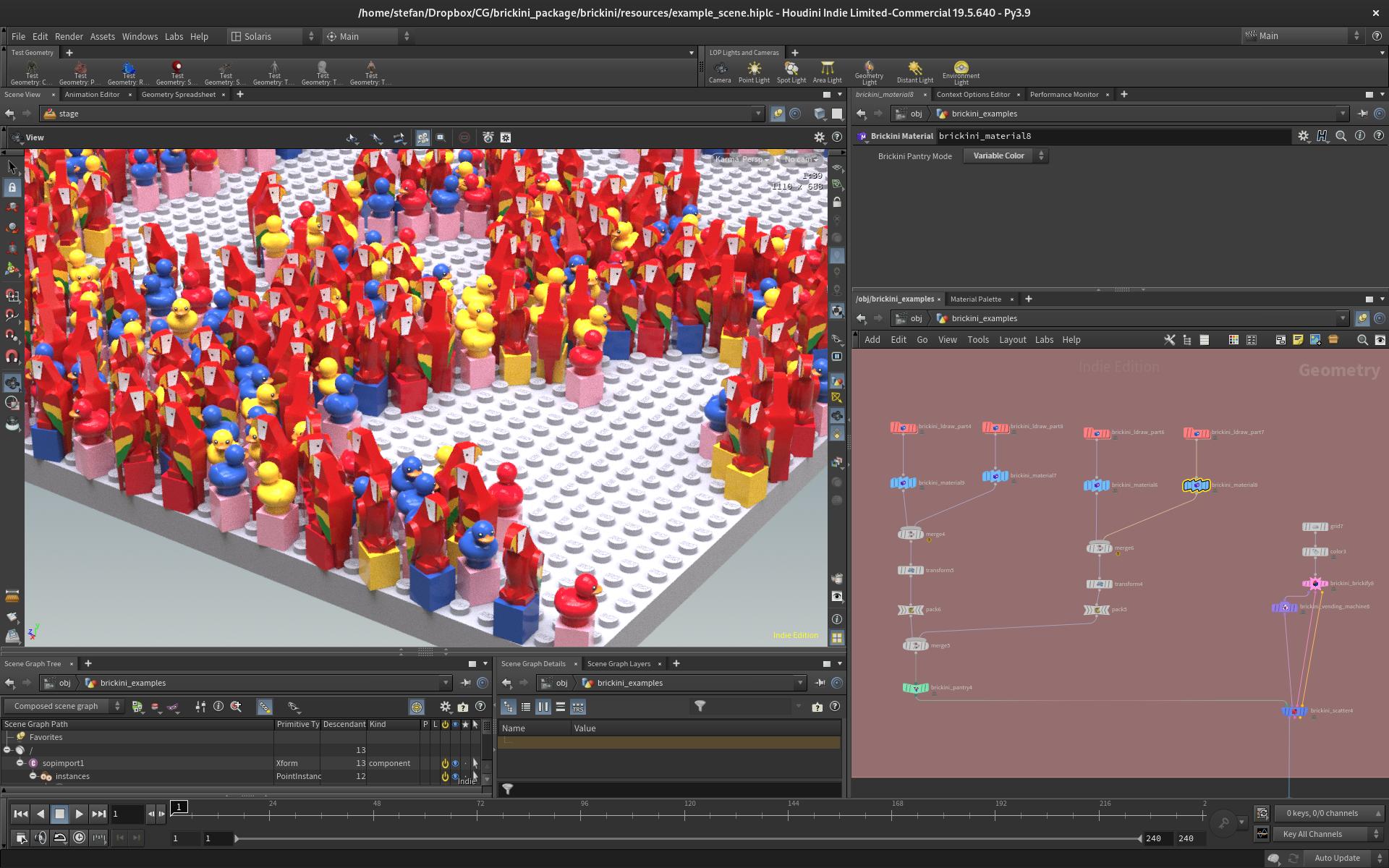The height and width of the screenshot is (868, 1389).
Task: Open the Main radial menu dropdown
Action: [x=367, y=36]
